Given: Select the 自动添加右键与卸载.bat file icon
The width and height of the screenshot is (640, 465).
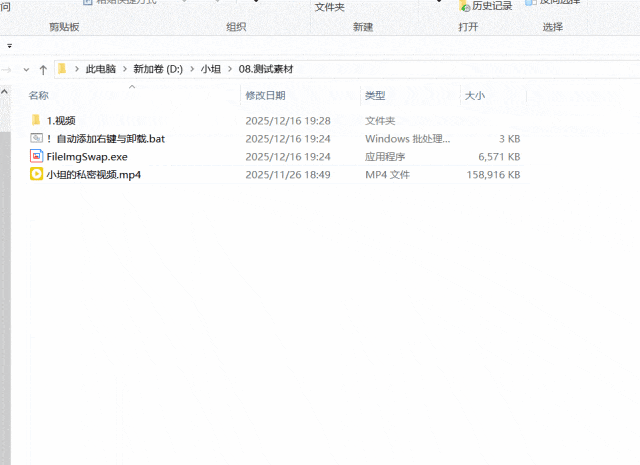Looking at the screenshot, I should point(37,138).
